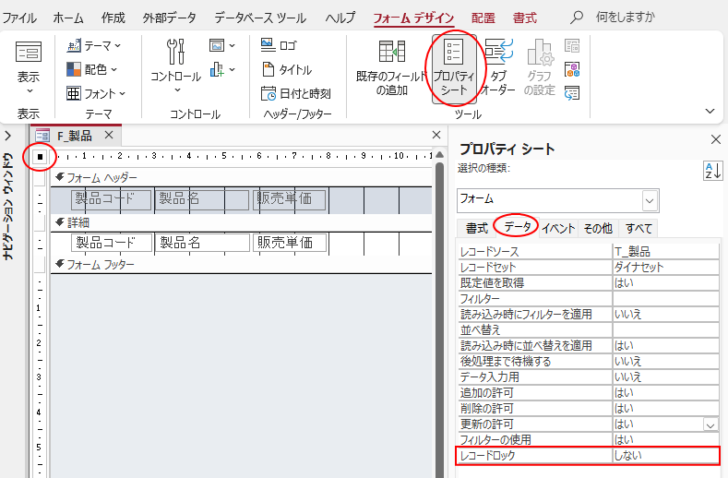The height and width of the screenshot is (478, 728).
Task: Open the property sheet データ tab
Action: (517, 226)
